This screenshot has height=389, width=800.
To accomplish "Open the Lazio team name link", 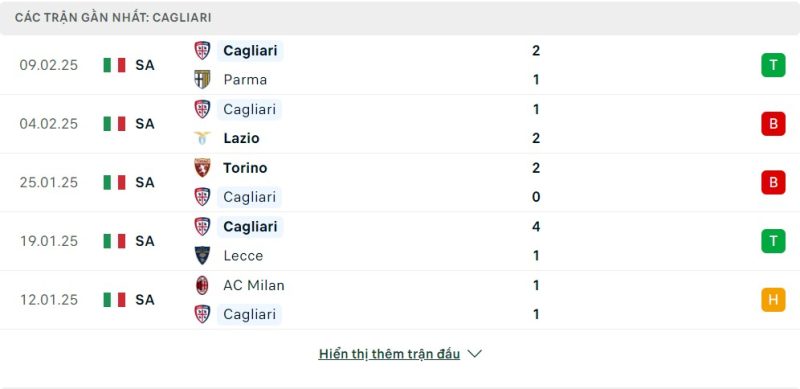I will click(241, 138).
